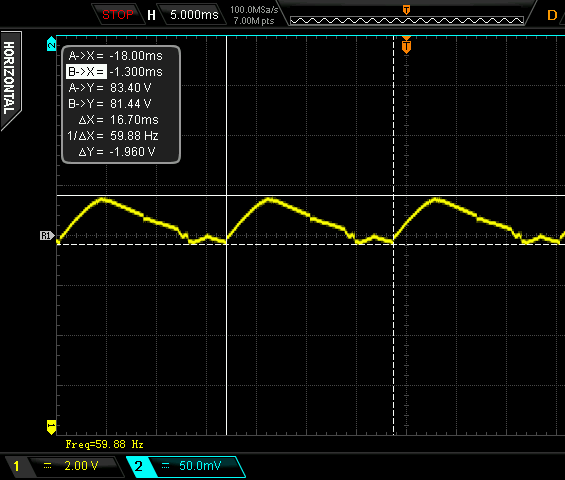Click the orange D indicator at top right
565x480 pixels.
552,15
